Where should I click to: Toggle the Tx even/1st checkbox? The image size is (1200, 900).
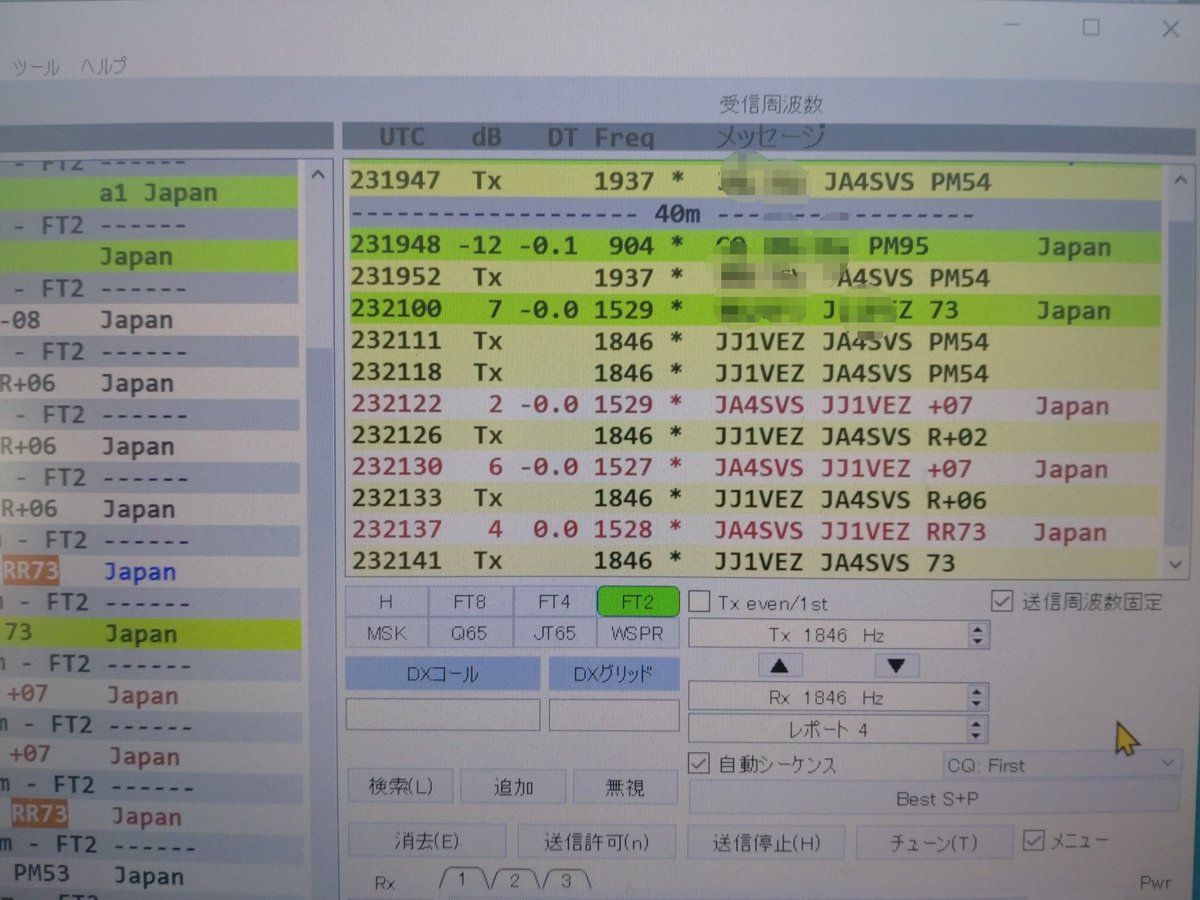(x=700, y=603)
